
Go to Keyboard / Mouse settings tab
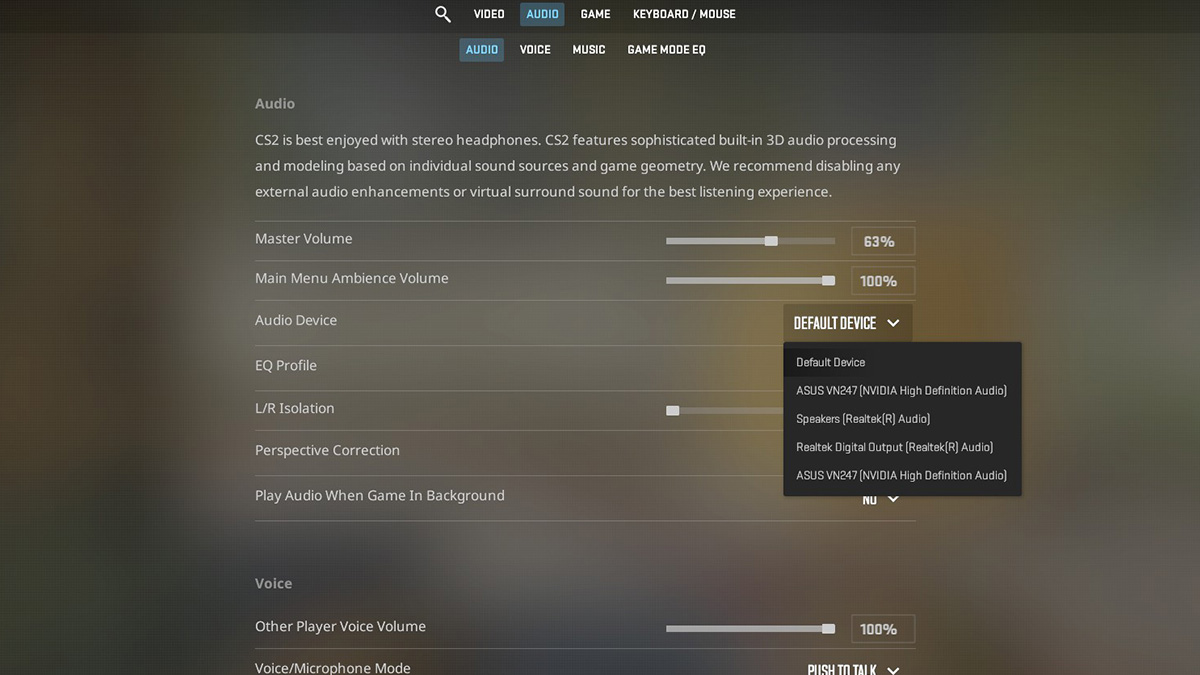(684, 14)
